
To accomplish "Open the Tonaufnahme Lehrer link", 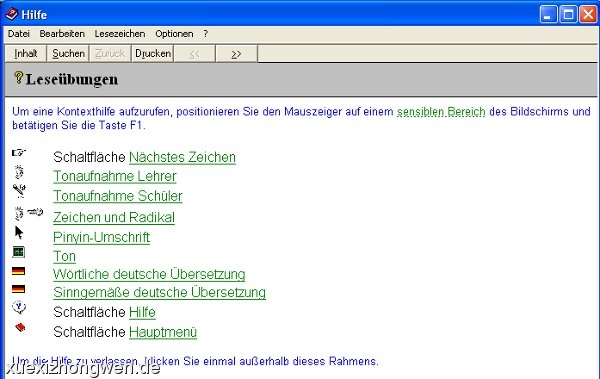I will pos(115,176).
